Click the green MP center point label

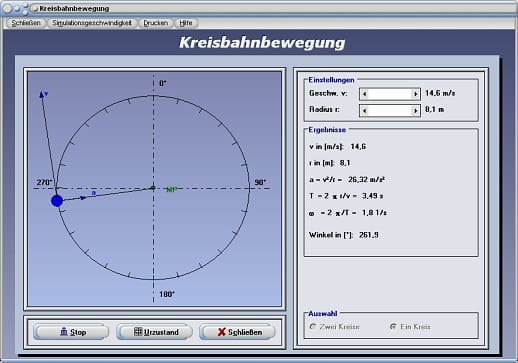tap(171, 190)
